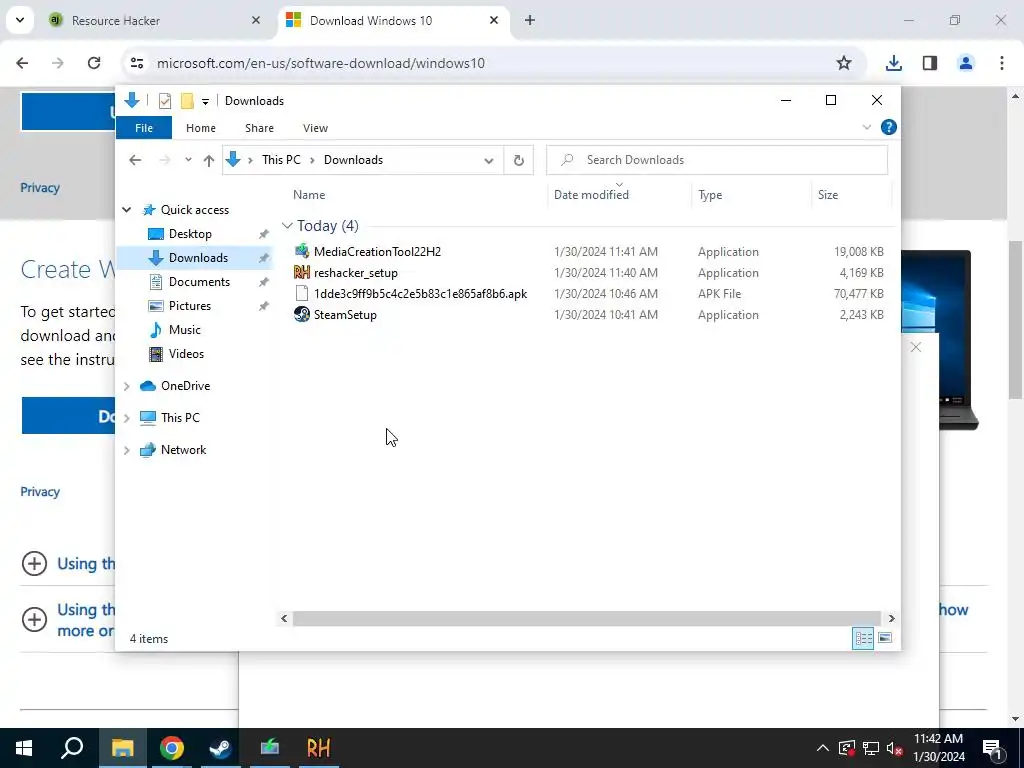The image size is (1024, 768).
Task: Go back in File Explorer
Action: coord(135,160)
